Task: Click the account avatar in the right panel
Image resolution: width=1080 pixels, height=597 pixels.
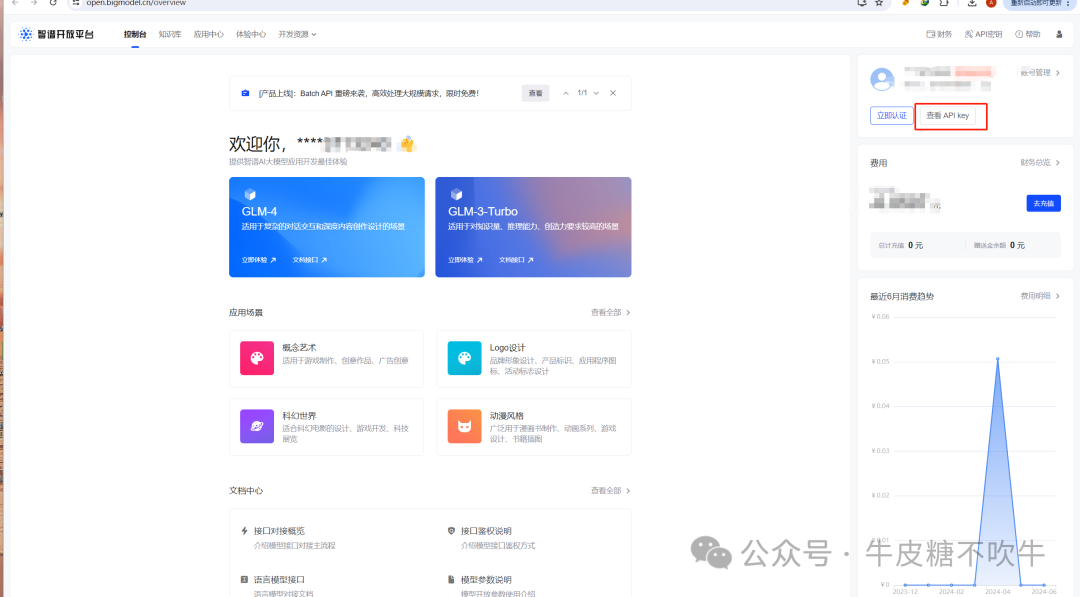Action: tap(882, 79)
